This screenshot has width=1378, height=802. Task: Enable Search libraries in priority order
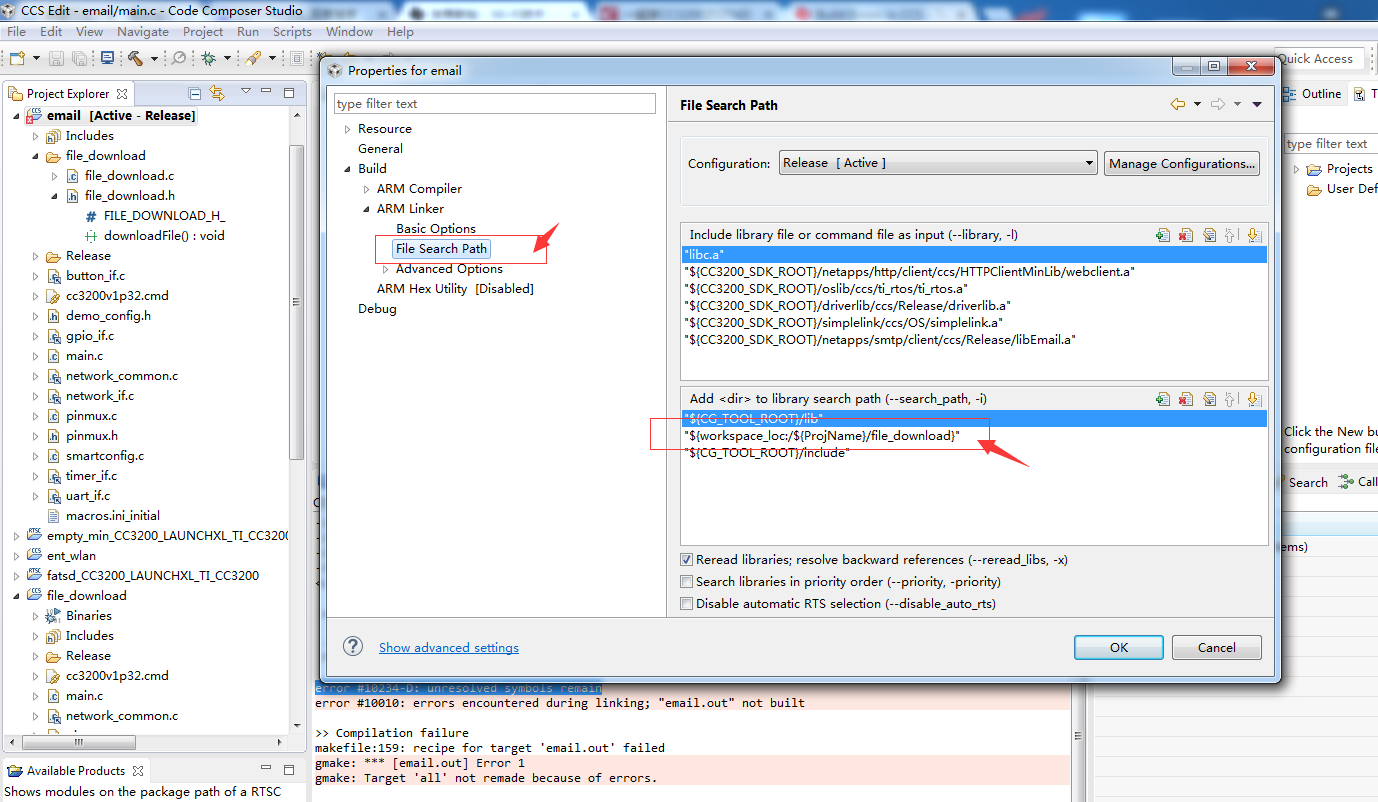686,582
